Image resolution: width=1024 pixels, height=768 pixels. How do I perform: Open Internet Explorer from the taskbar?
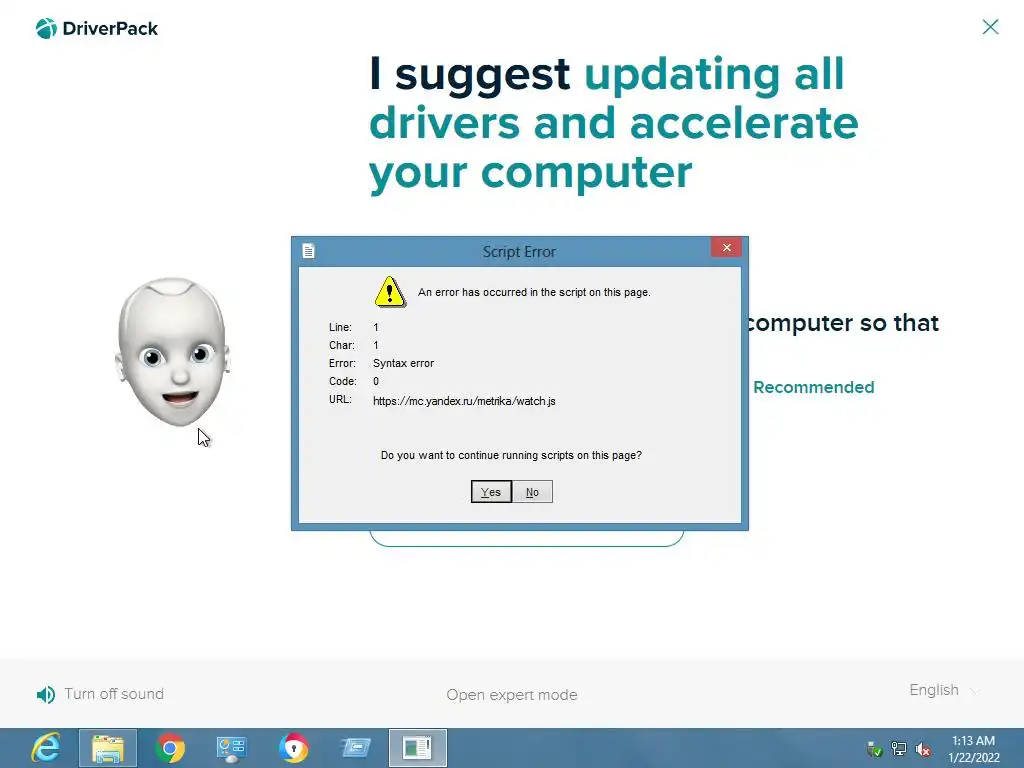point(46,748)
